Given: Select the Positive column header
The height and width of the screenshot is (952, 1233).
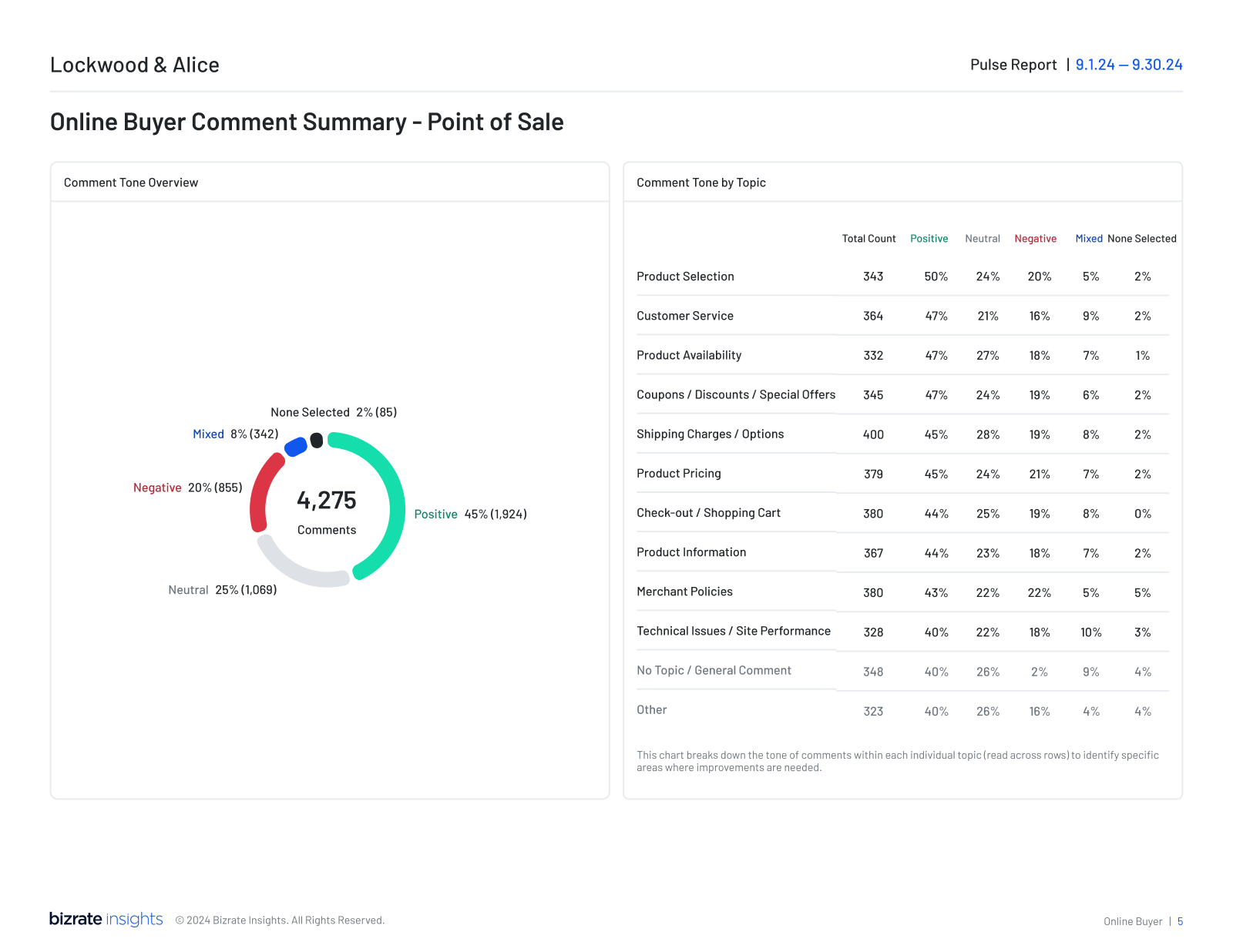Looking at the screenshot, I should [x=929, y=239].
